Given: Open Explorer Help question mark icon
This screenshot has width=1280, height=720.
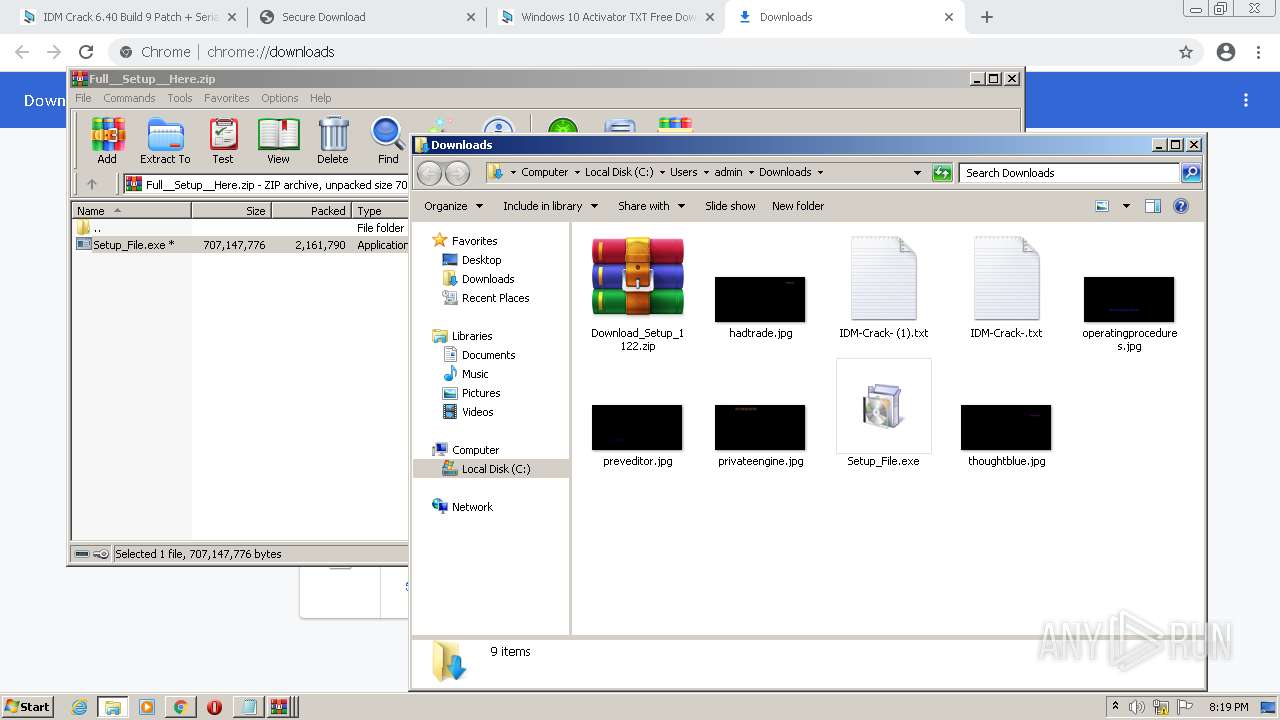Looking at the screenshot, I should pos(1181,206).
